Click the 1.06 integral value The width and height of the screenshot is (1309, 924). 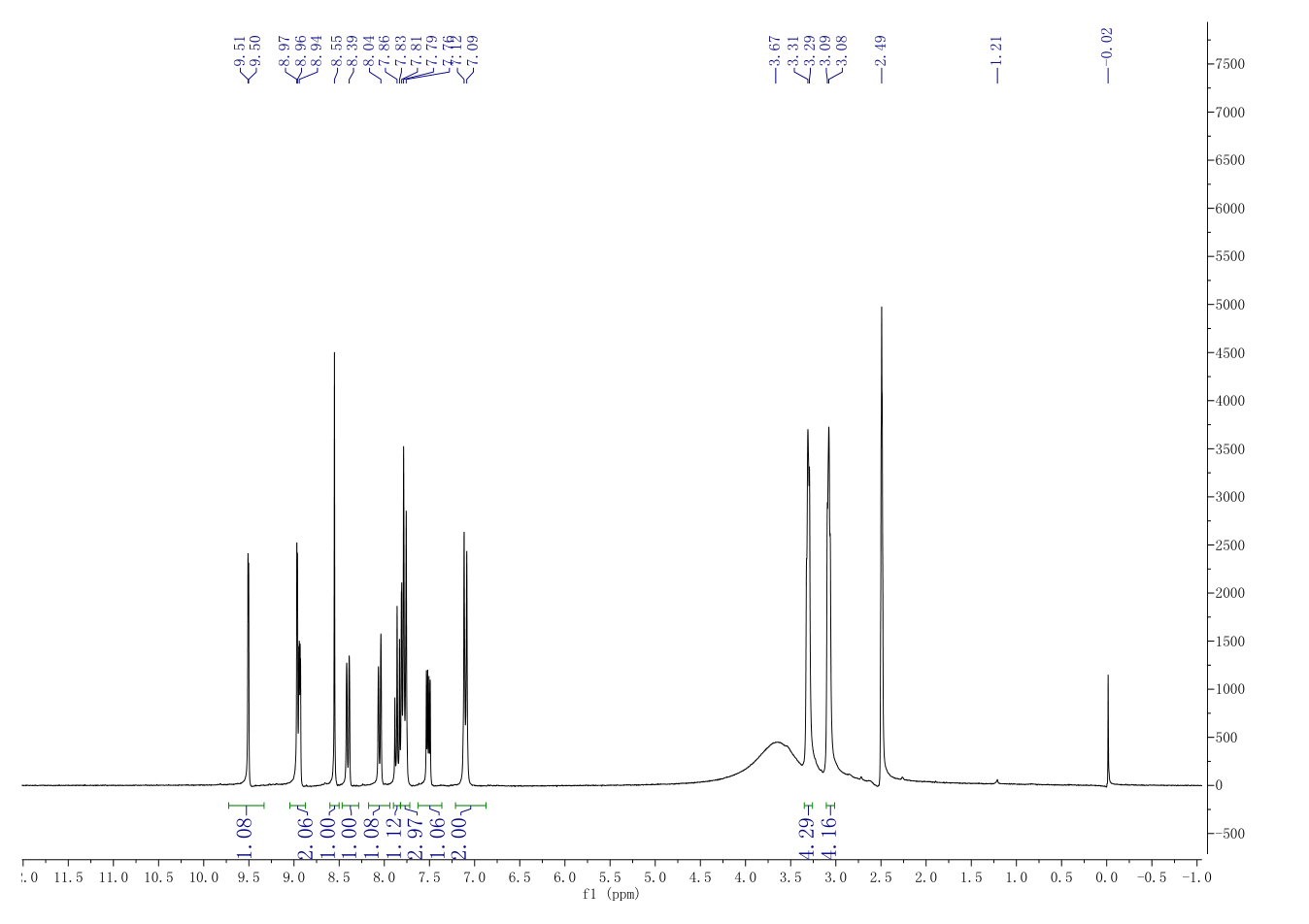pyautogui.click(x=437, y=840)
